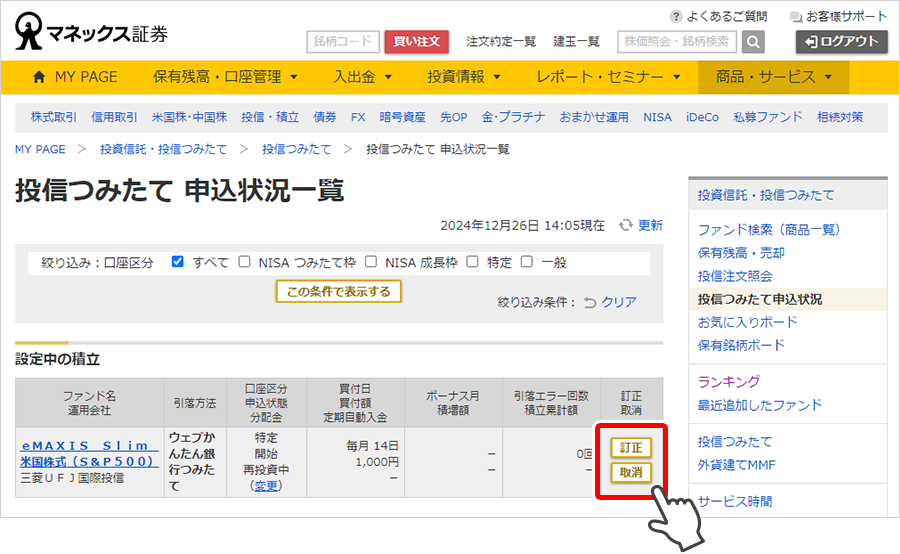Screen dimensions: 900x554
Task: Open the 外貨建てMMF sidebar link
Action: (x=736, y=465)
